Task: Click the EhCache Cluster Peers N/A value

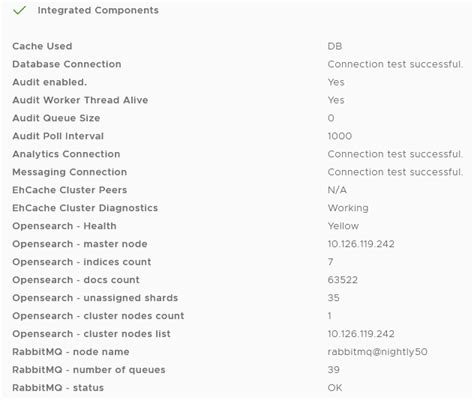Action: click(337, 190)
